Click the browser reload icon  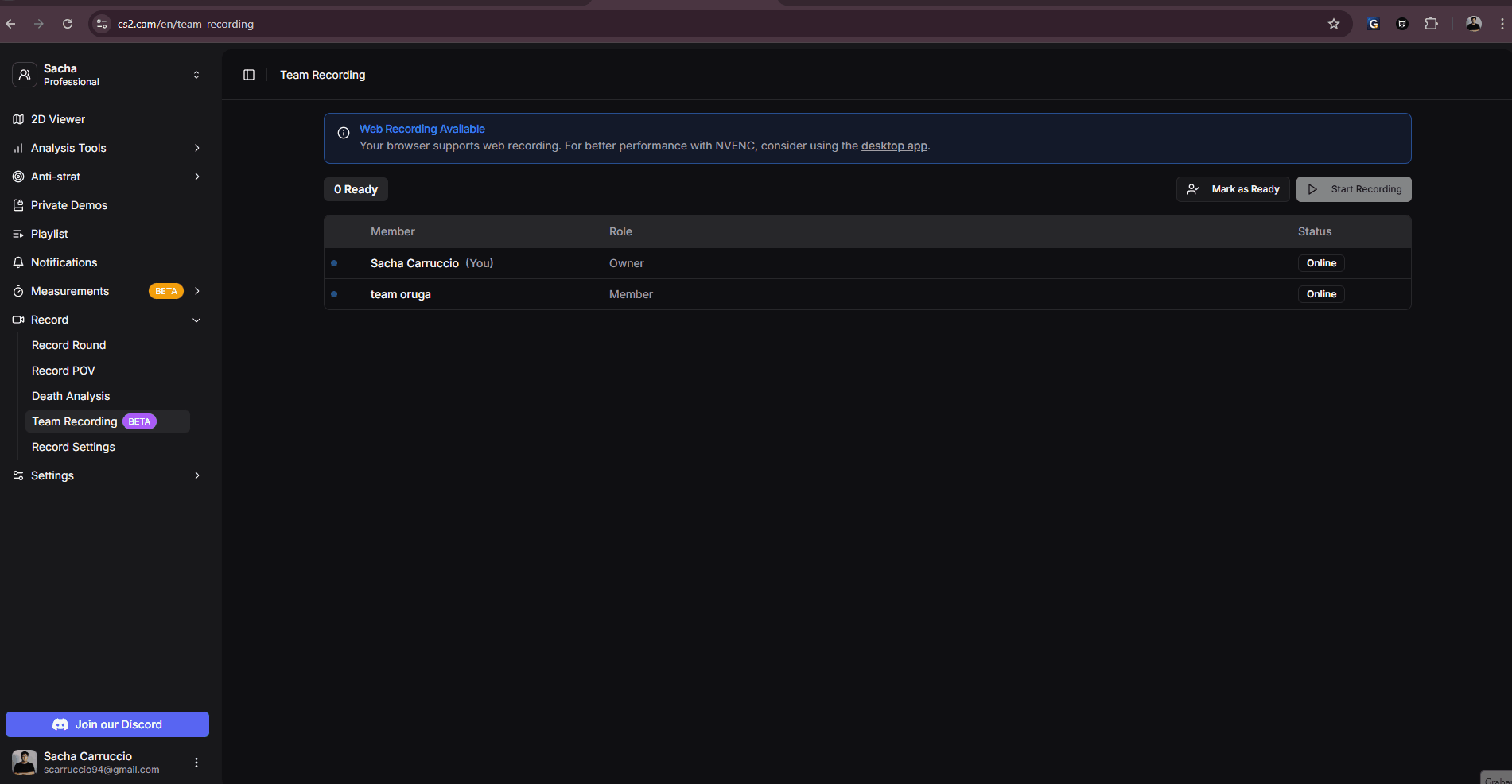[68, 24]
